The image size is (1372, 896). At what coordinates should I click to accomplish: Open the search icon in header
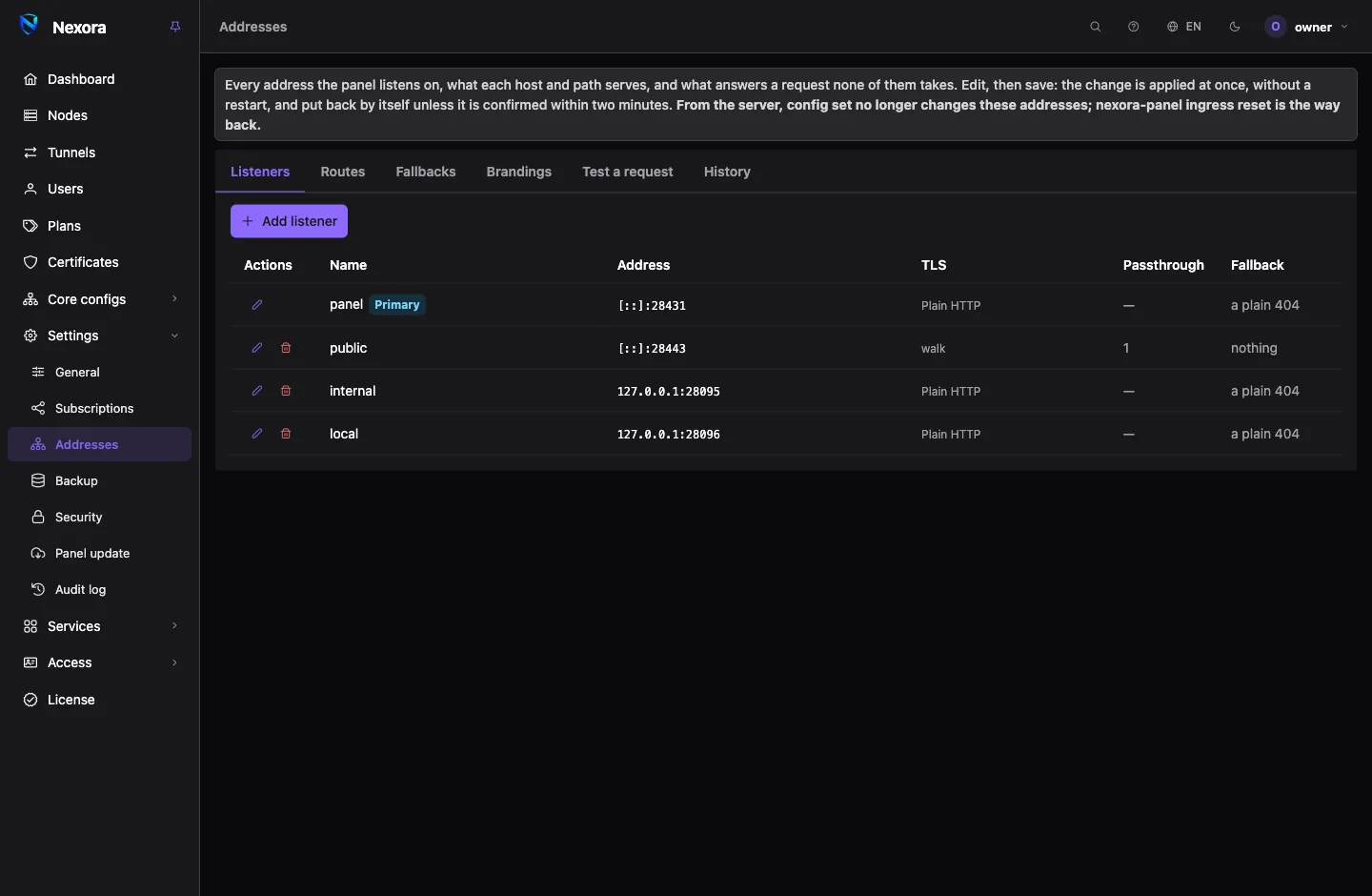1096,27
